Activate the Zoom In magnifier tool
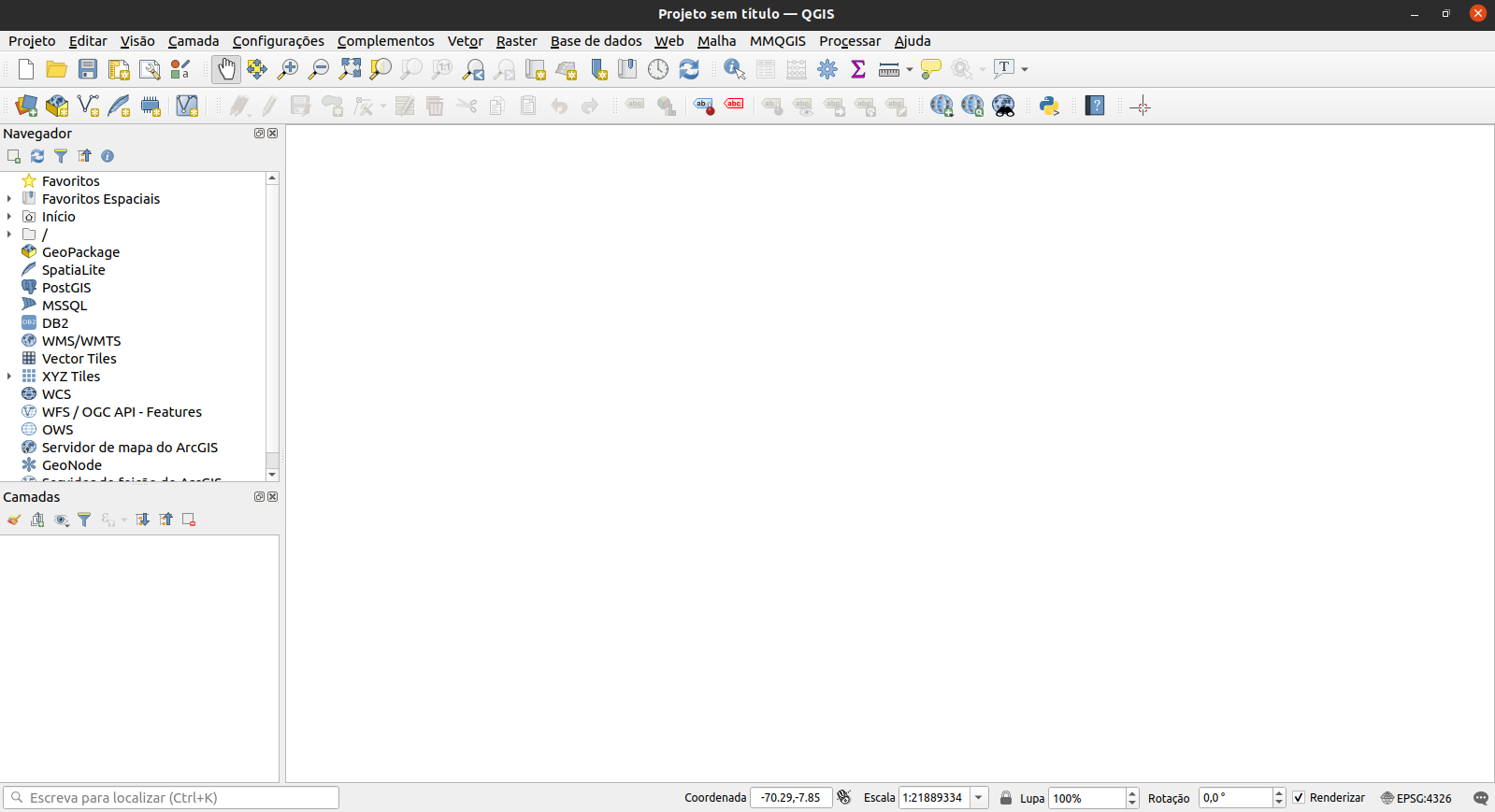This screenshot has height=812, width=1495. coord(288,69)
